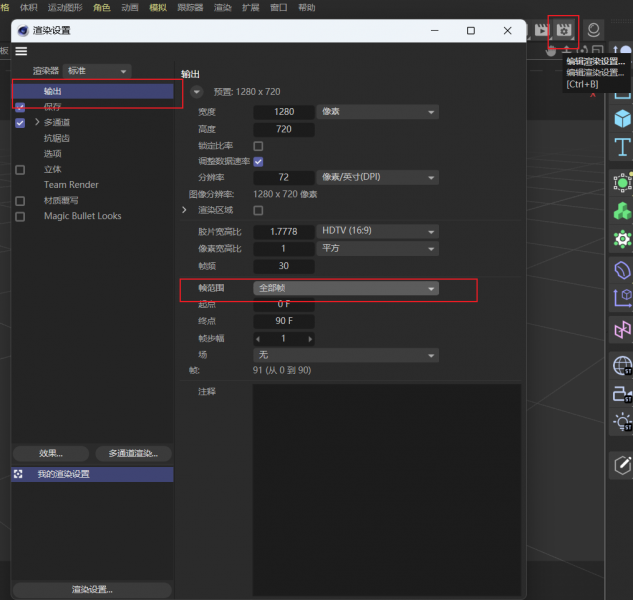Open the 扩展 menu
Viewport: 633px width, 600px height.
tap(251, 8)
